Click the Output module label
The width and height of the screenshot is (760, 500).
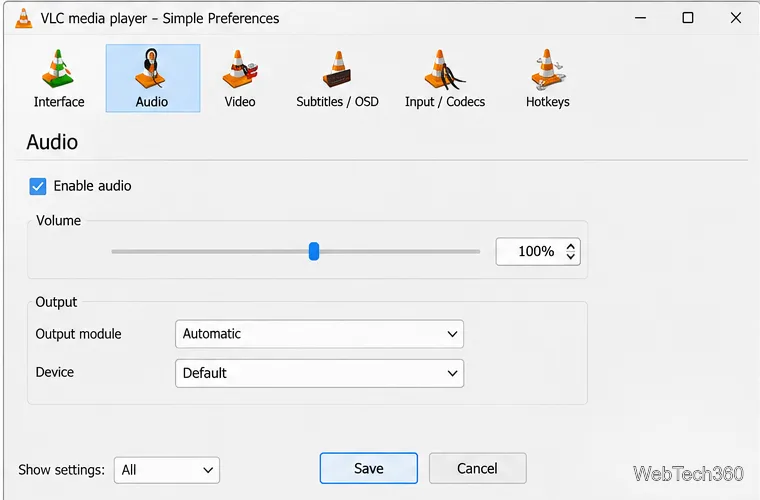(79, 334)
